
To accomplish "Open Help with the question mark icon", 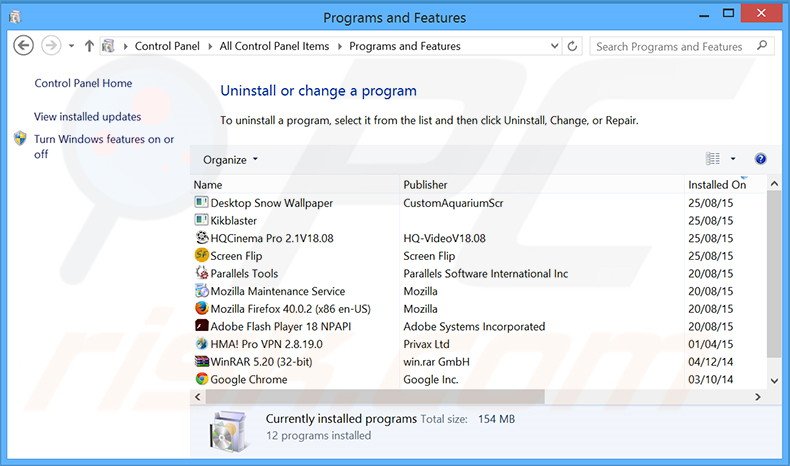I will point(760,159).
